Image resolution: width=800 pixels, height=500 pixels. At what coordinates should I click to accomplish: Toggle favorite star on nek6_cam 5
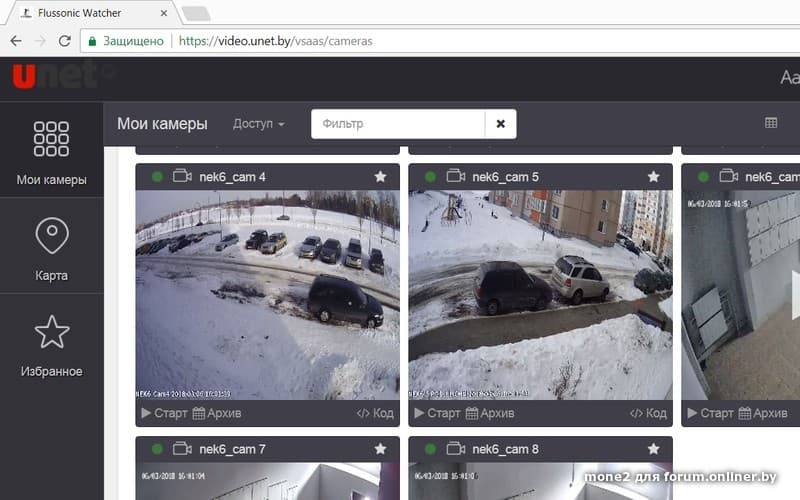pos(653,177)
